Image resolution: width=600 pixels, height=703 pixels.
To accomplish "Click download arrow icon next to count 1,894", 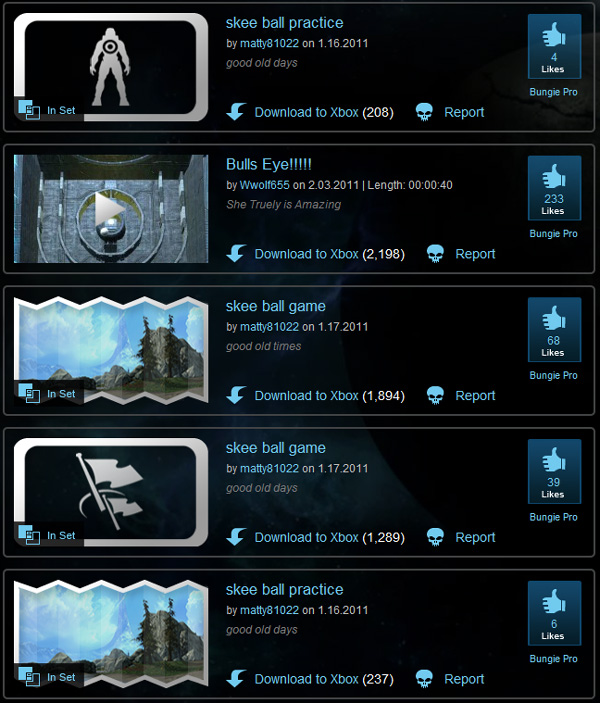I will 236,395.
